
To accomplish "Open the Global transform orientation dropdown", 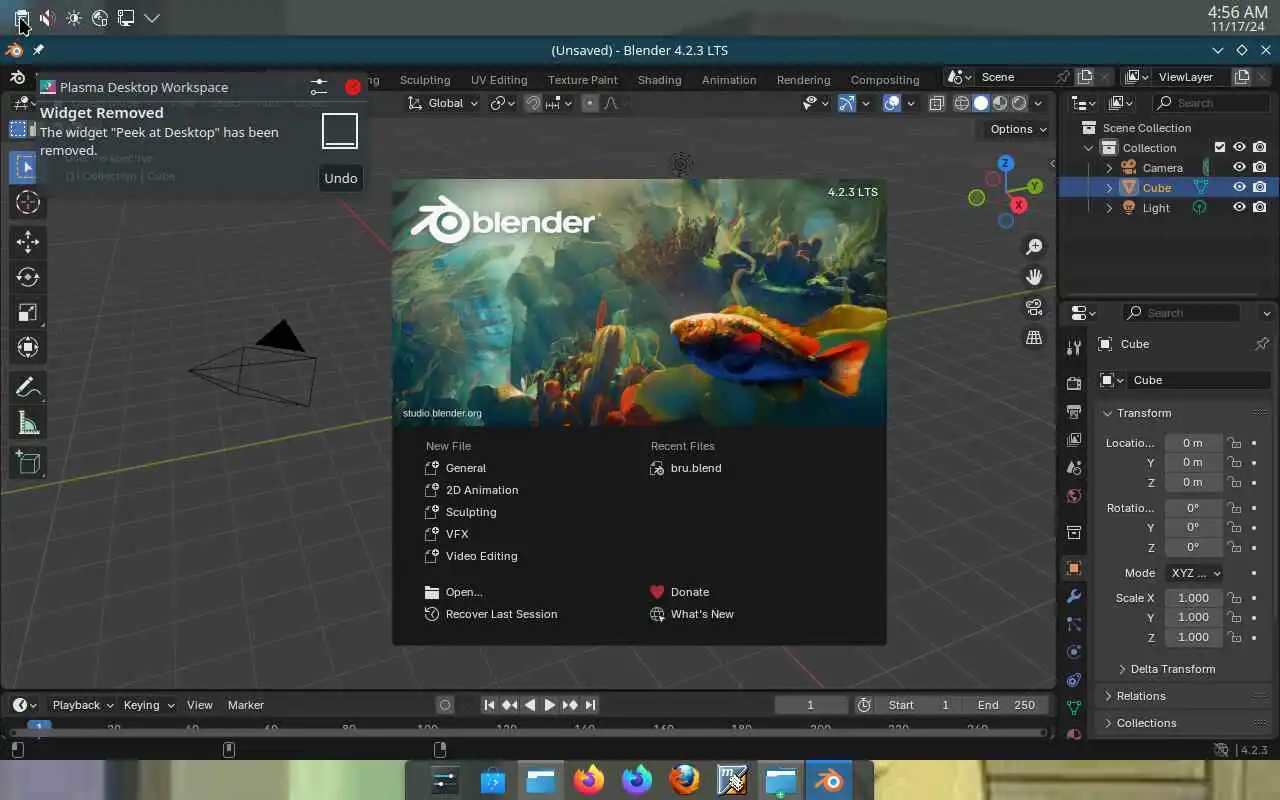I will click(x=444, y=103).
